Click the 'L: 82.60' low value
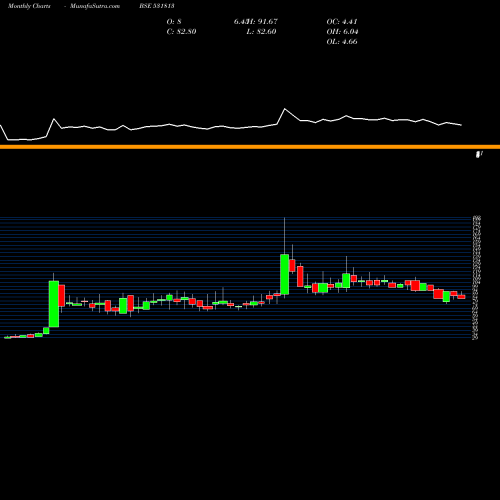Screen dimensions: 500x500 [261, 32]
